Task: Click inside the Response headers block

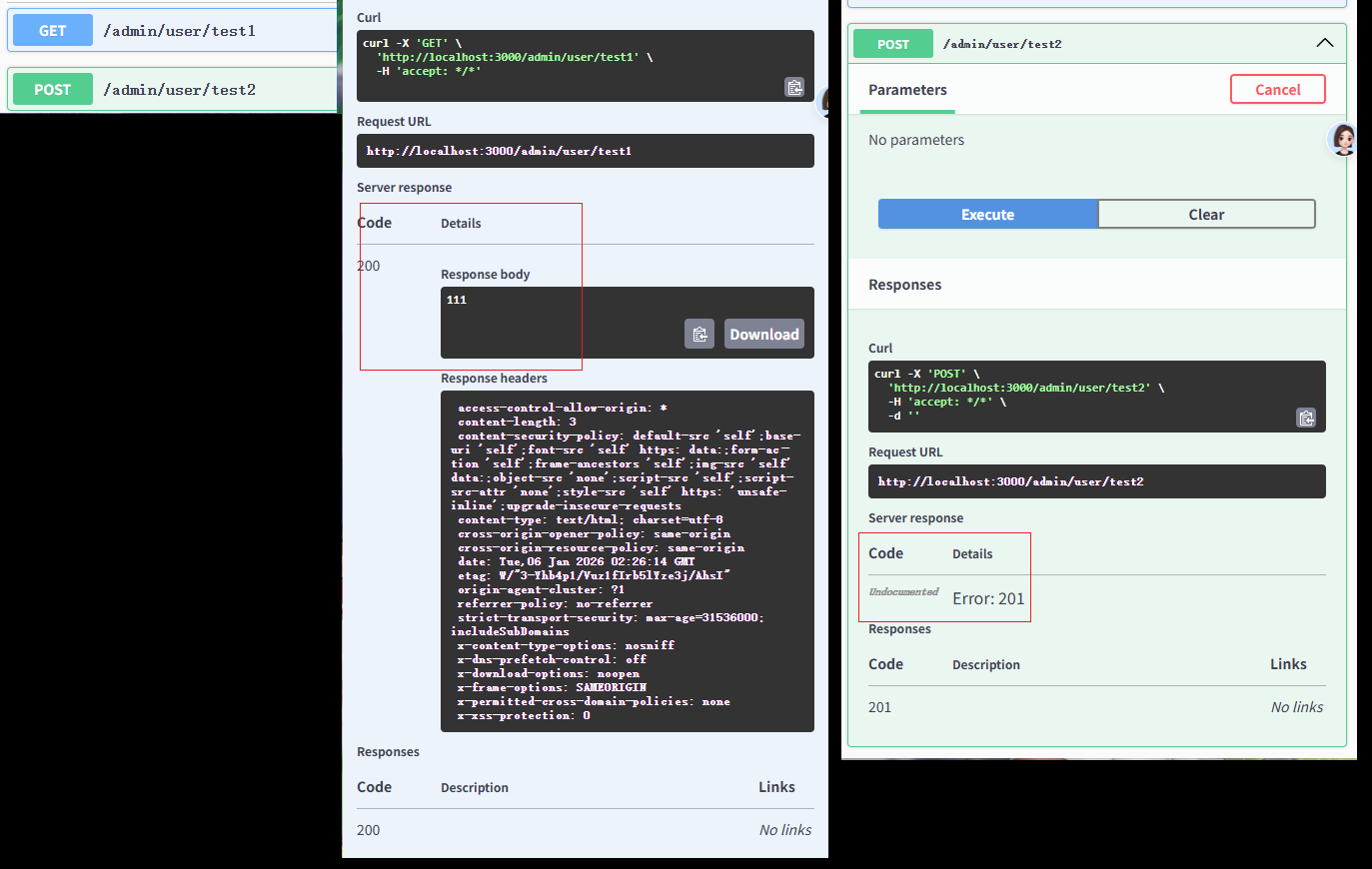Action: 627,561
